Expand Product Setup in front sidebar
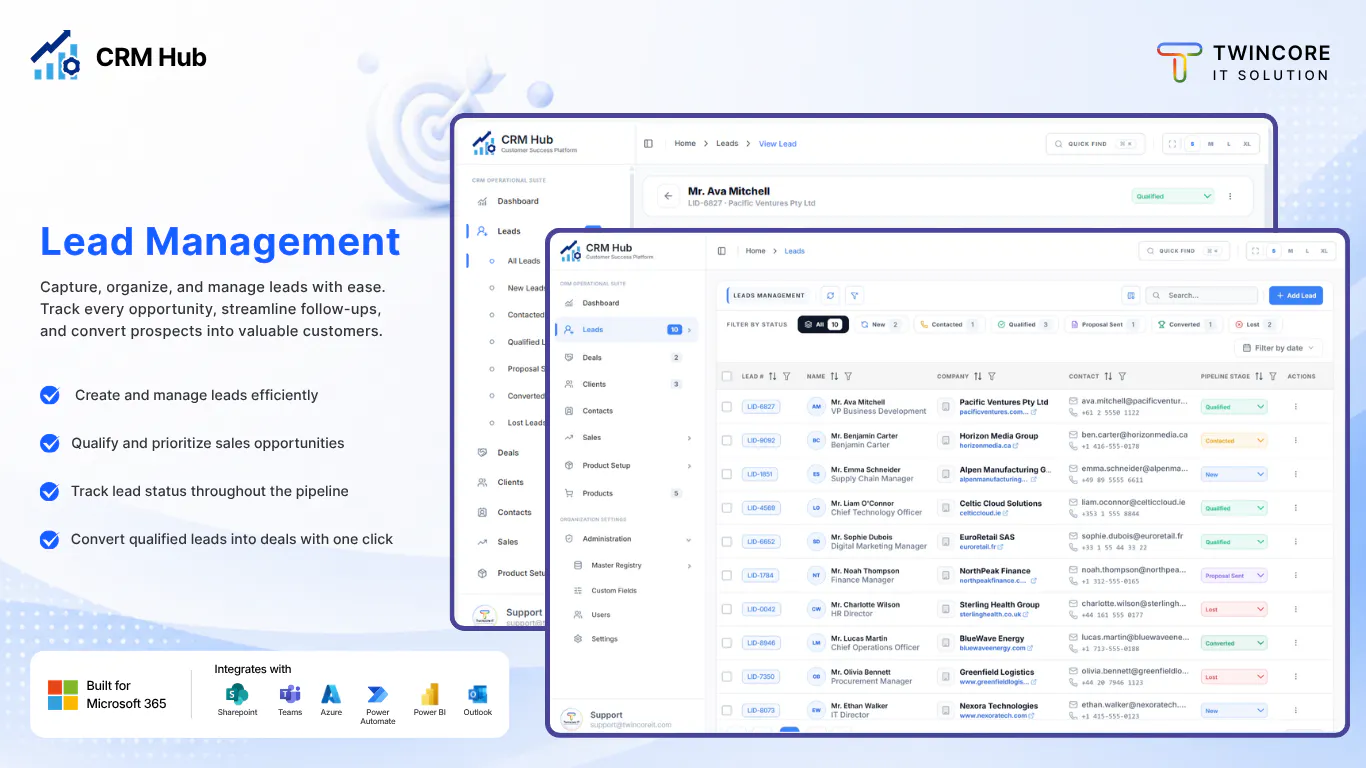1366x768 pixels. (689, 466)
